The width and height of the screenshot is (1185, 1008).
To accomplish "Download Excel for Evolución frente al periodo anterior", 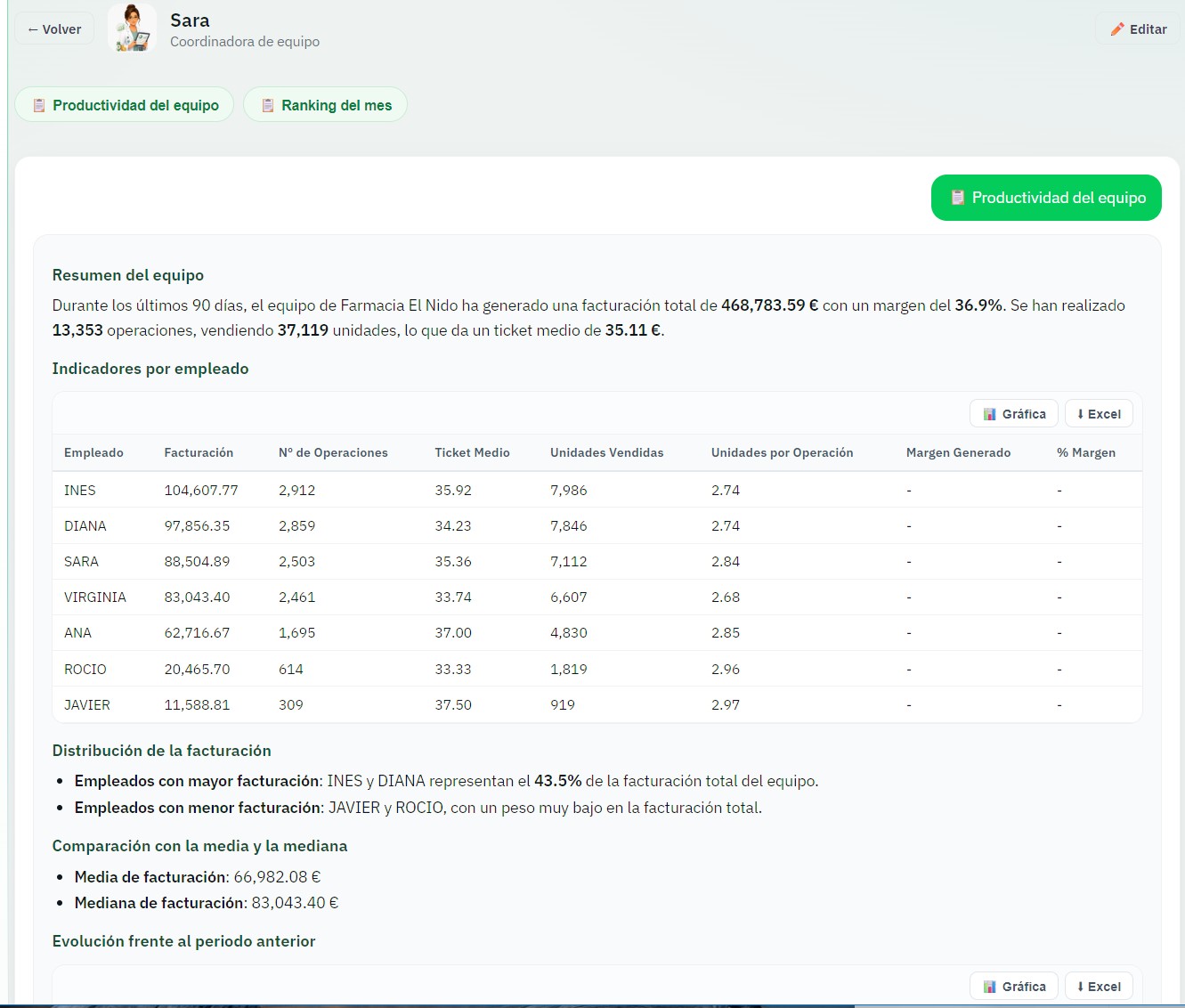I will tap(1099, 987).
